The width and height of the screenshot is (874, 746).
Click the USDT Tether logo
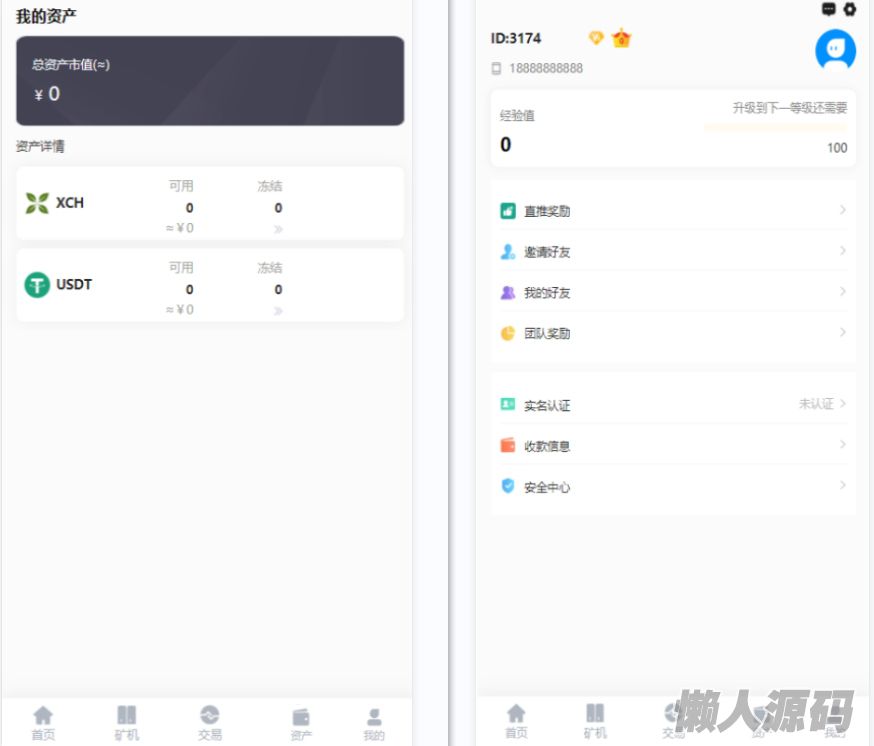pos(37,285)
